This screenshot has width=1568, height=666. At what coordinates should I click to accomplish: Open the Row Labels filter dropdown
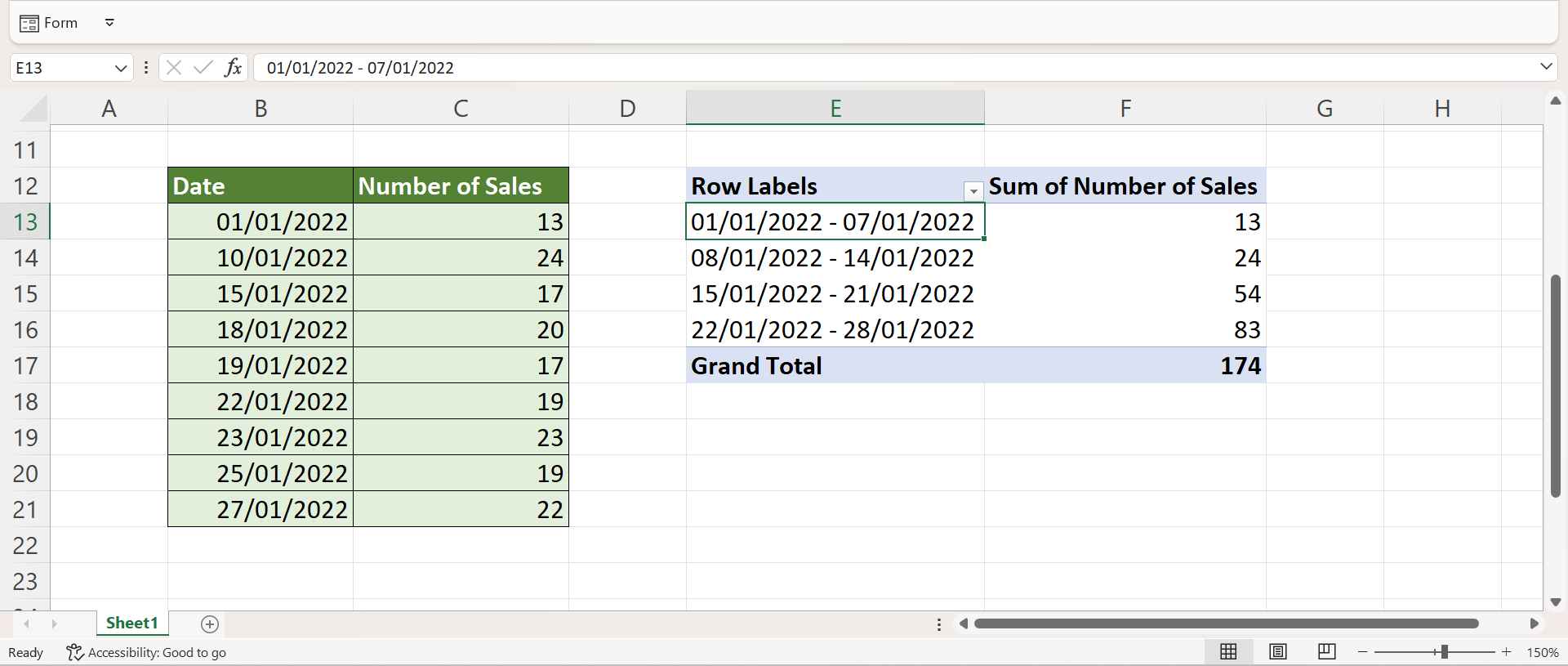973,190
